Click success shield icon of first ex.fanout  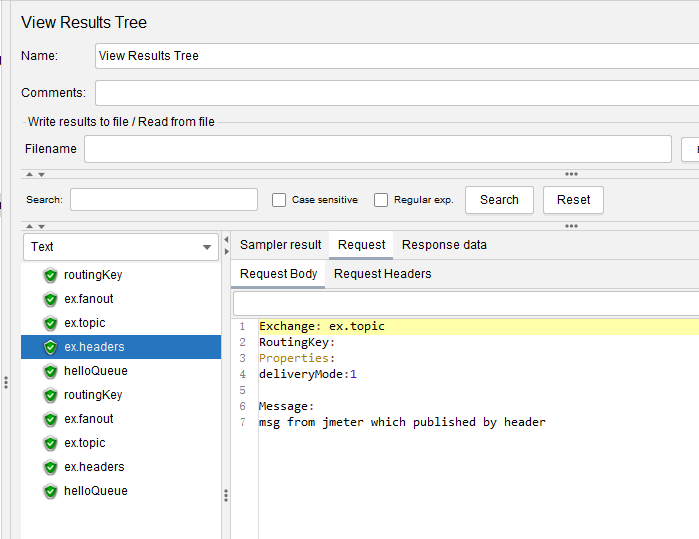50,300
